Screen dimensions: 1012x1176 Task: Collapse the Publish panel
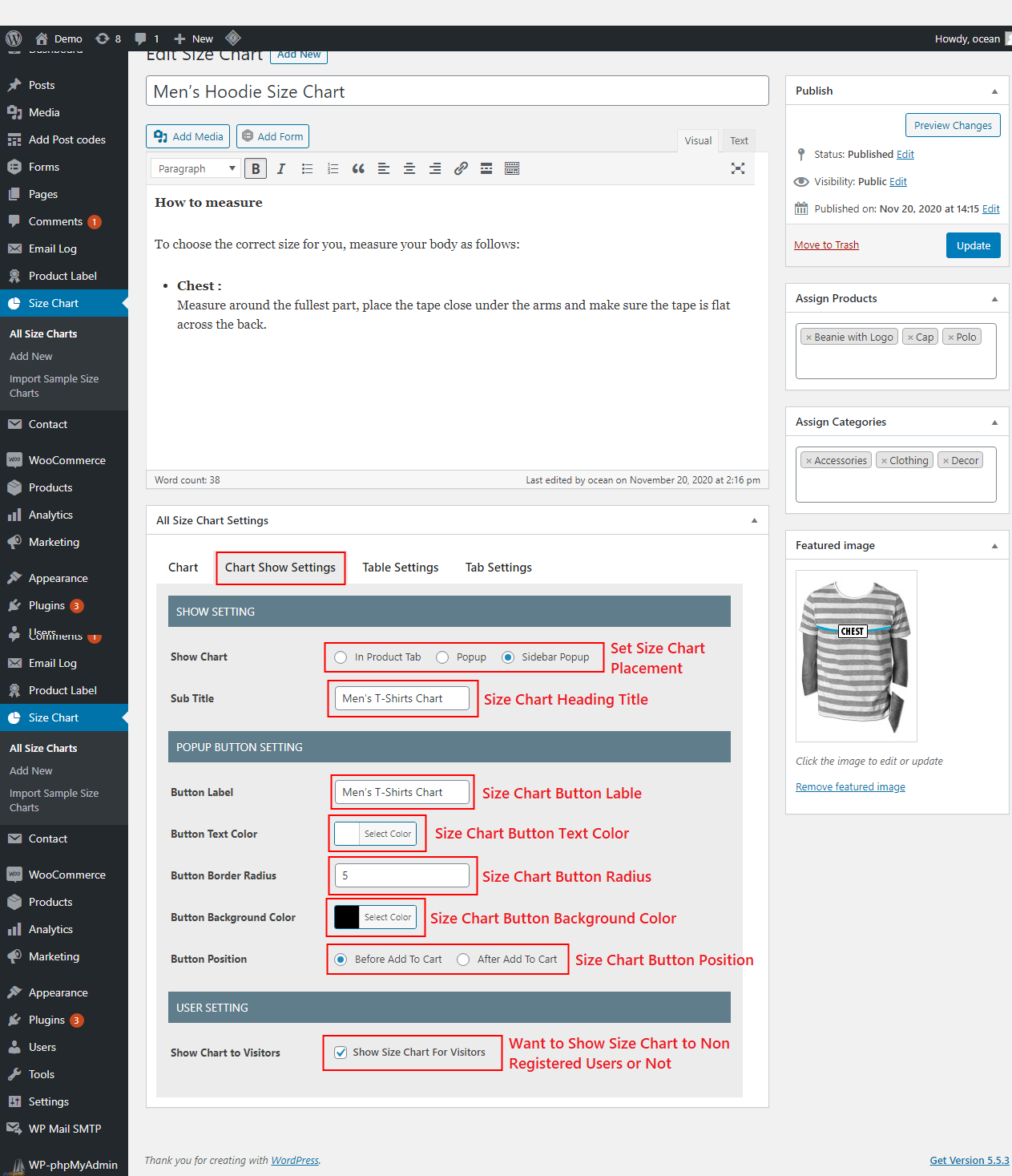click(x=994, y=91)
